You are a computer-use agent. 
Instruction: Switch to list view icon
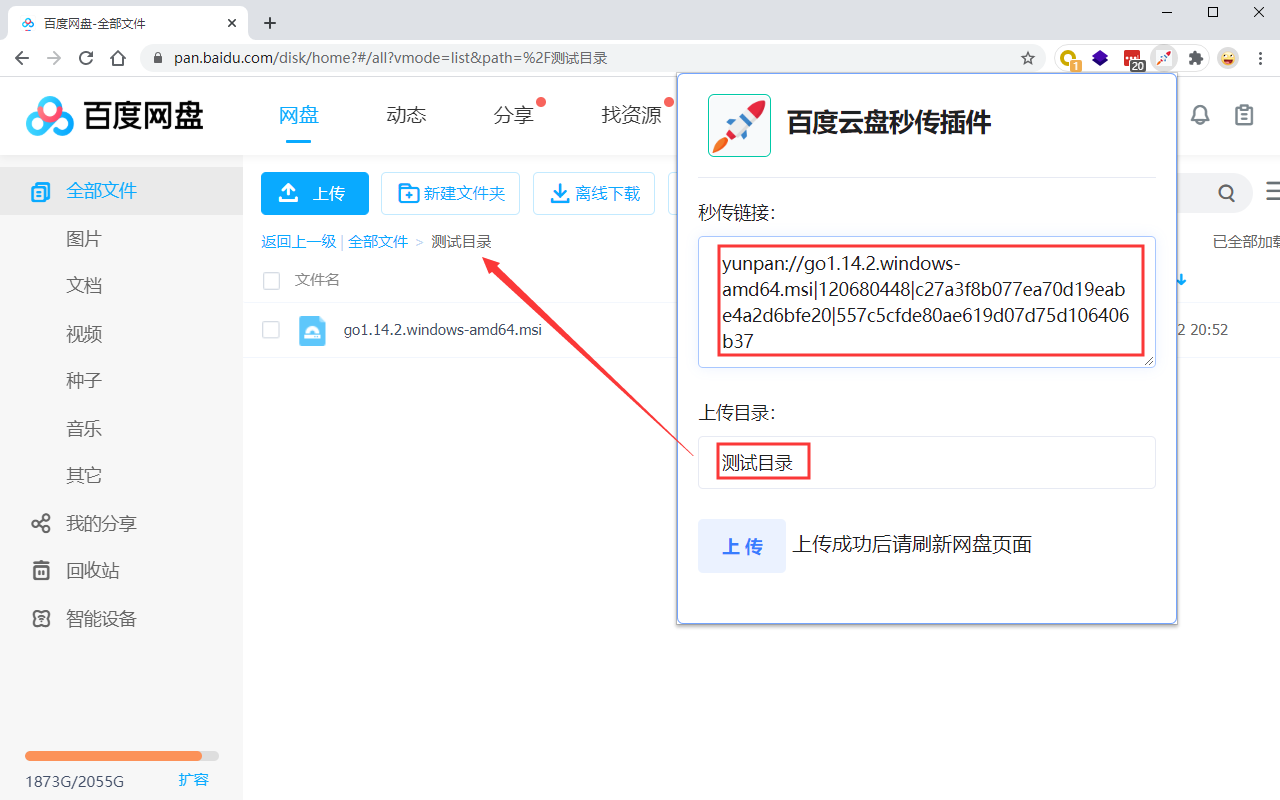click(1272, 191)
